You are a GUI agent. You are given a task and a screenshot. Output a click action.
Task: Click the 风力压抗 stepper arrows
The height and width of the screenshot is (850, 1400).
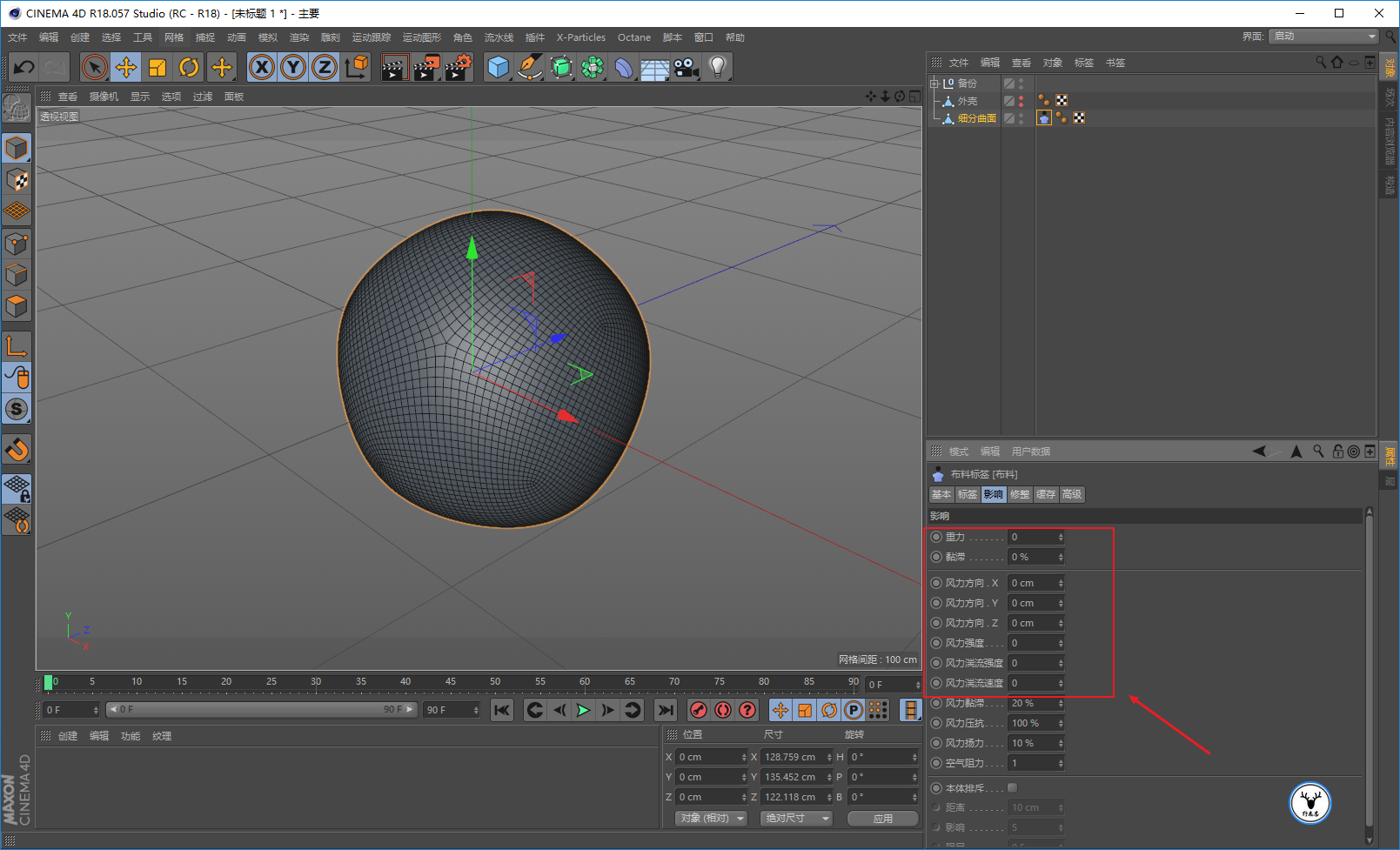click(1061, 723)
